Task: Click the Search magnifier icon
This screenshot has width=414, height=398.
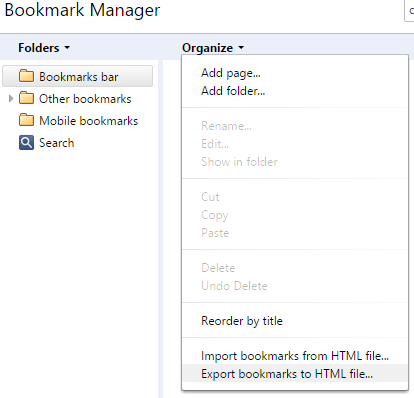Action: 26,143
